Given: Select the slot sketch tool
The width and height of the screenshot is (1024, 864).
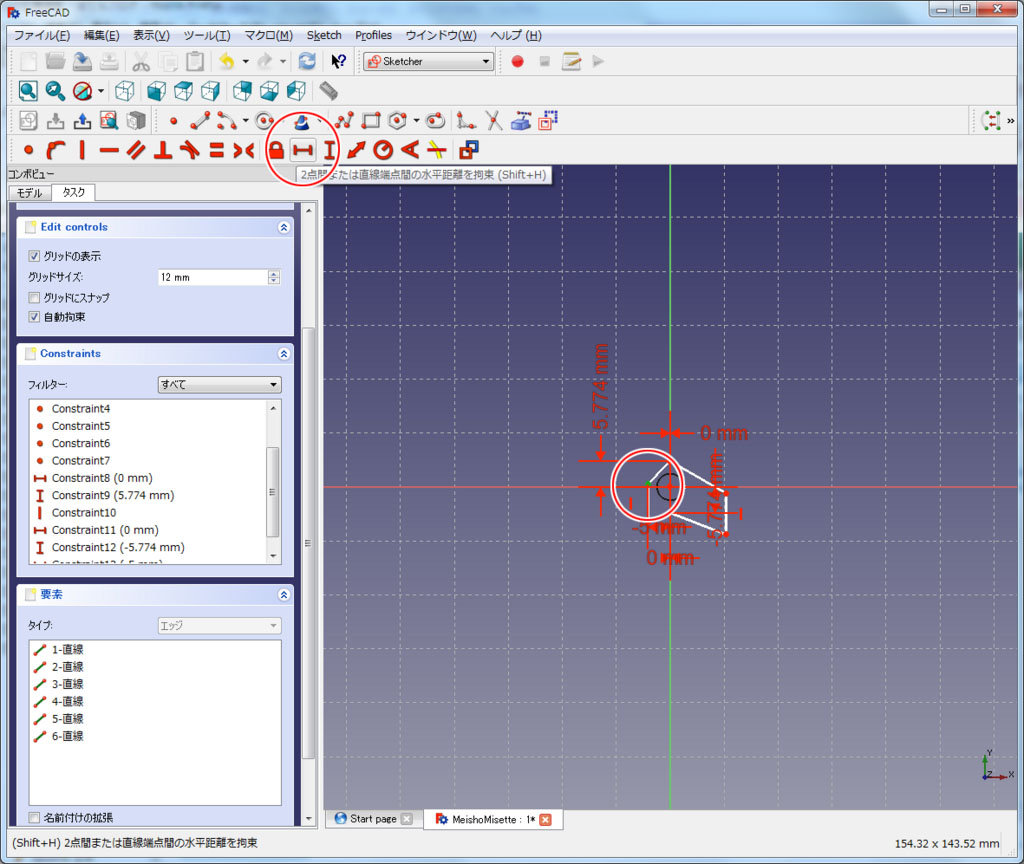Looking at the screenshot, I should point(435,121).
